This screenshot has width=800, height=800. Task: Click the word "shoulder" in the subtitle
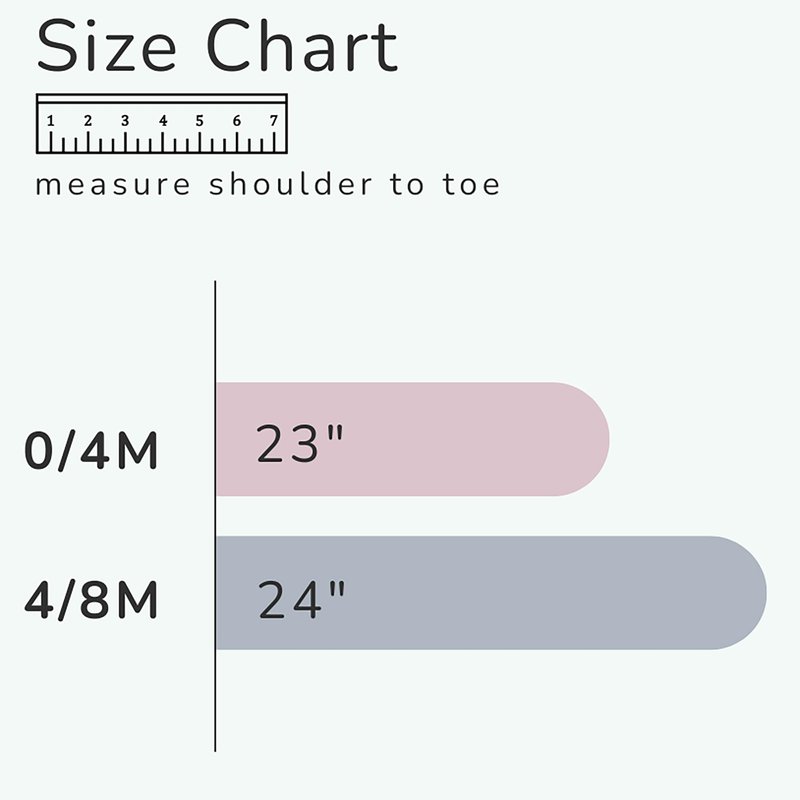[291, 186]
